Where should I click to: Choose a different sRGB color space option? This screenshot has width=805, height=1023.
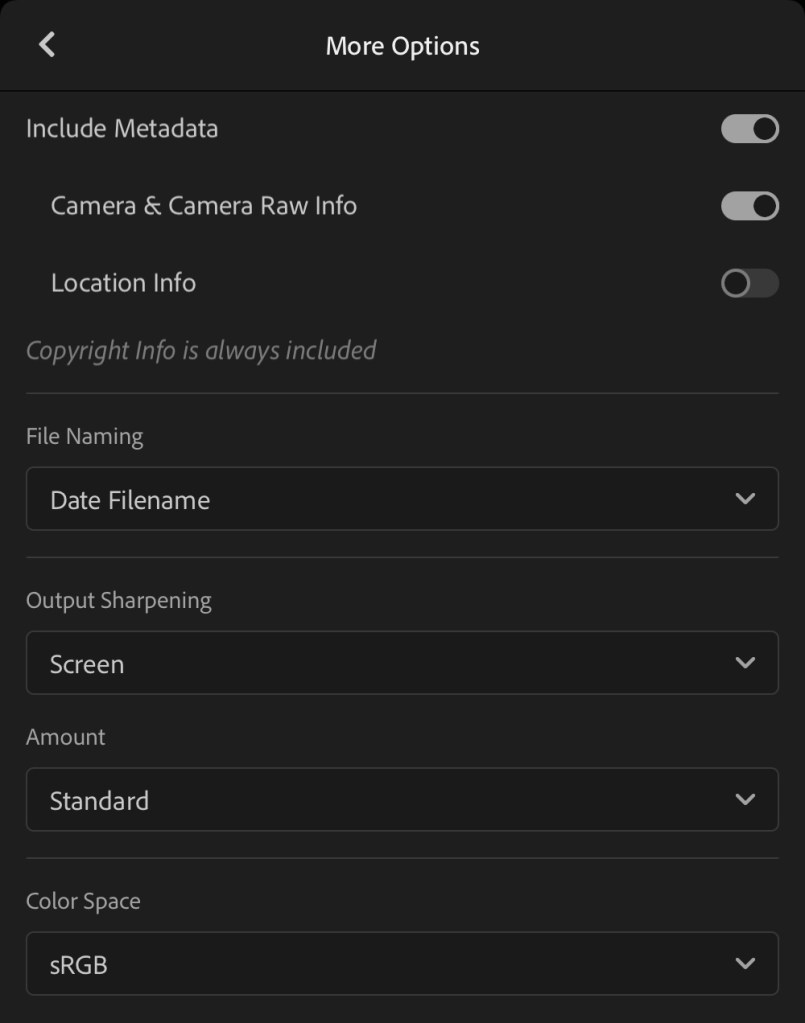point(400,964)
